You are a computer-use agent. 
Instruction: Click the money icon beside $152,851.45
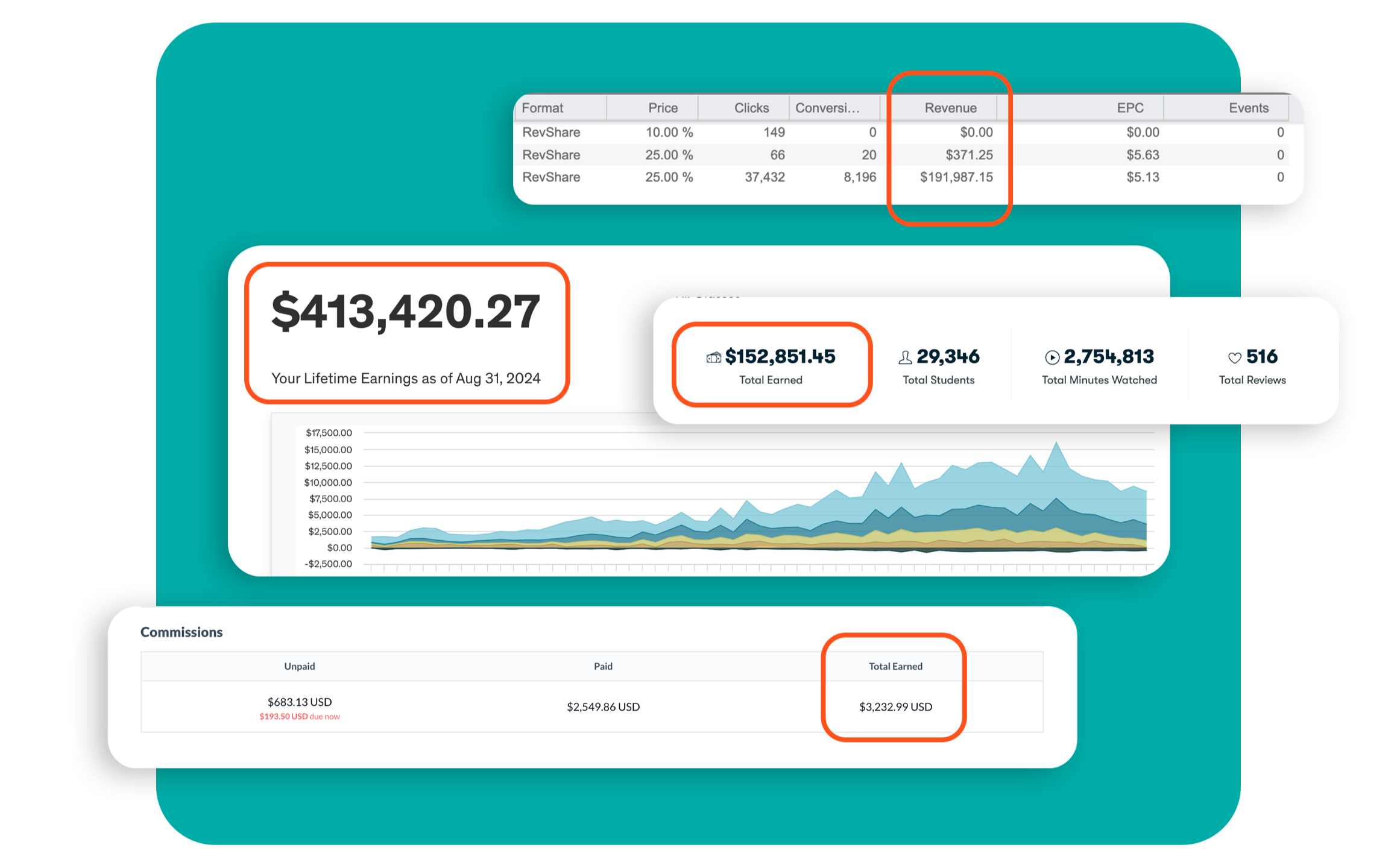pos(713,357)
